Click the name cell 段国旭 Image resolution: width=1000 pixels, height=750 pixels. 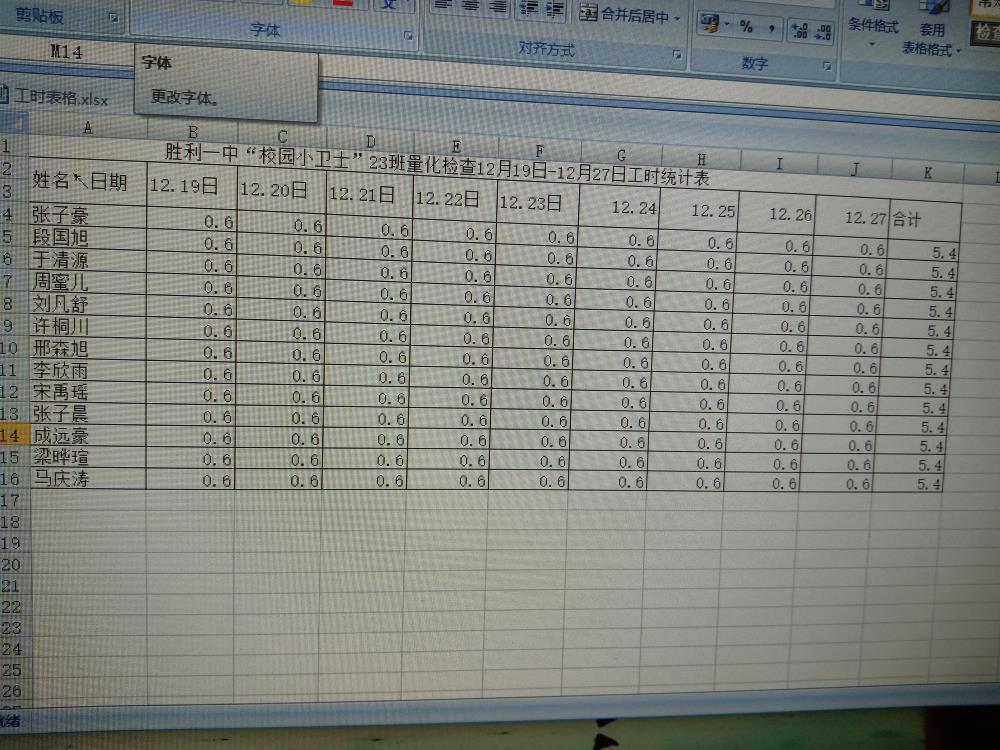pyautogui.click(x=88, y=238)
